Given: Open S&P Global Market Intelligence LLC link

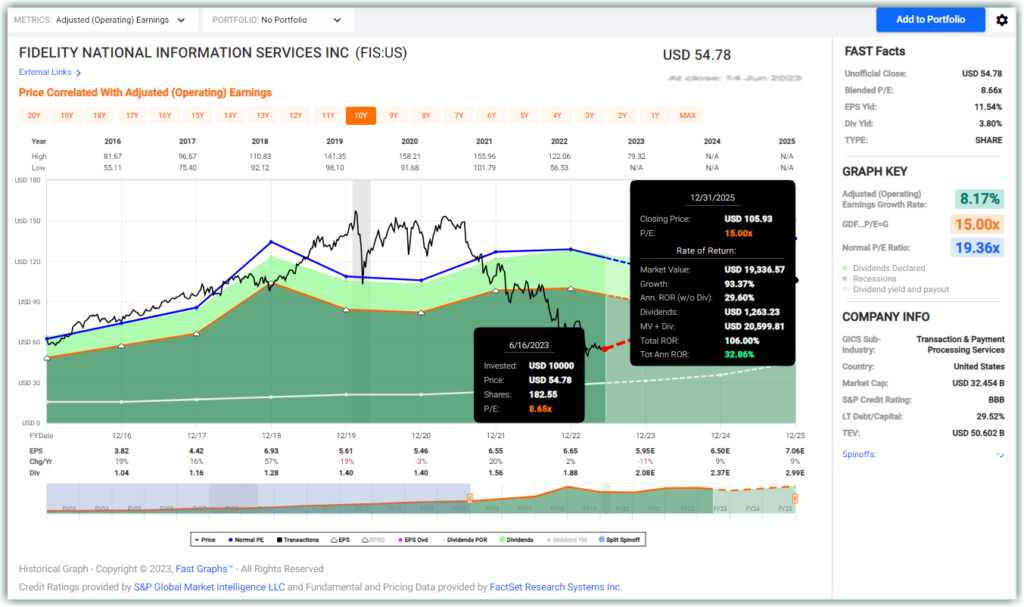Looking at the screenshot, I should pyautogui.click(x=209, y=587).
